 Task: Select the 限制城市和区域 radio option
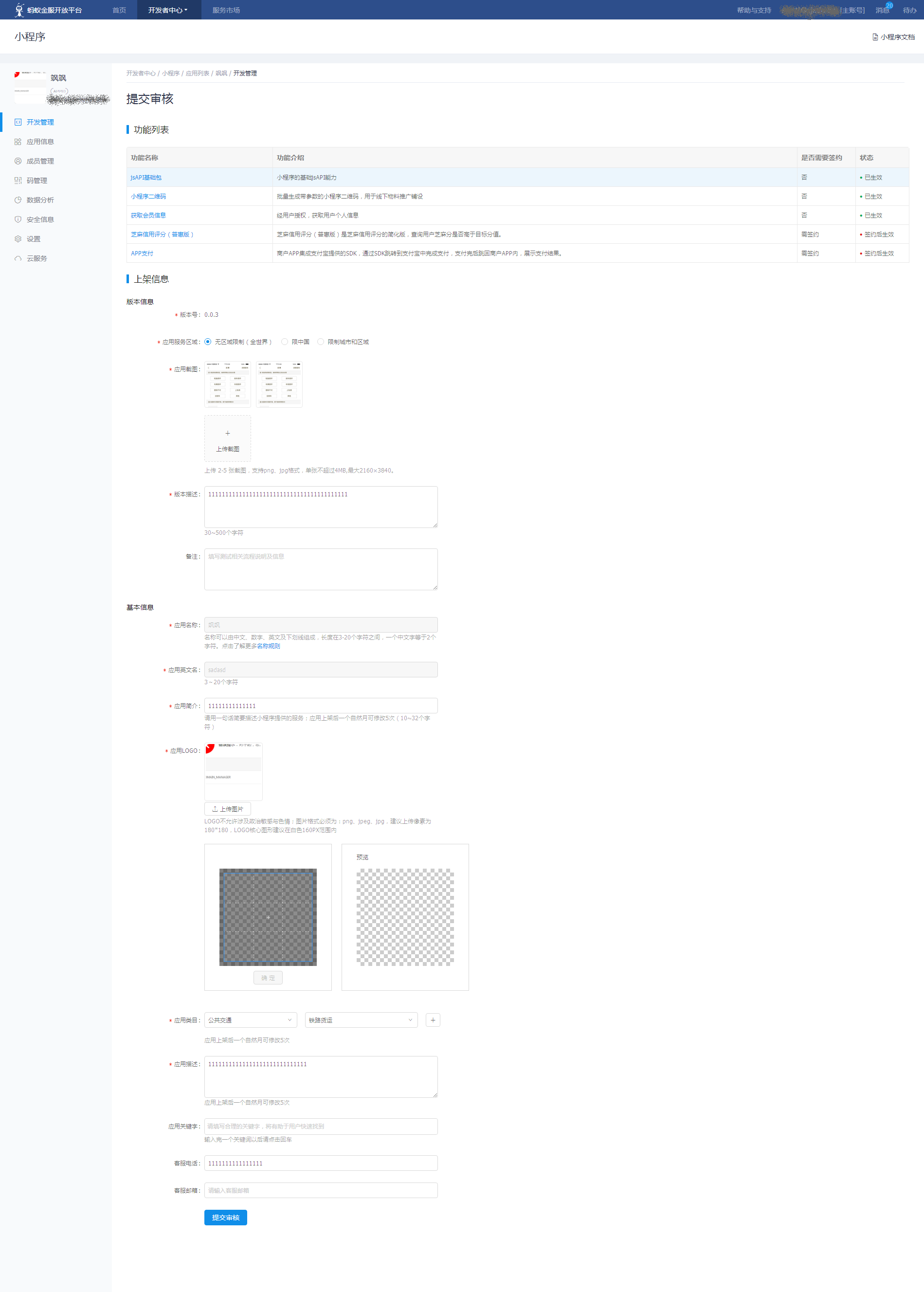tap(321, 342)
